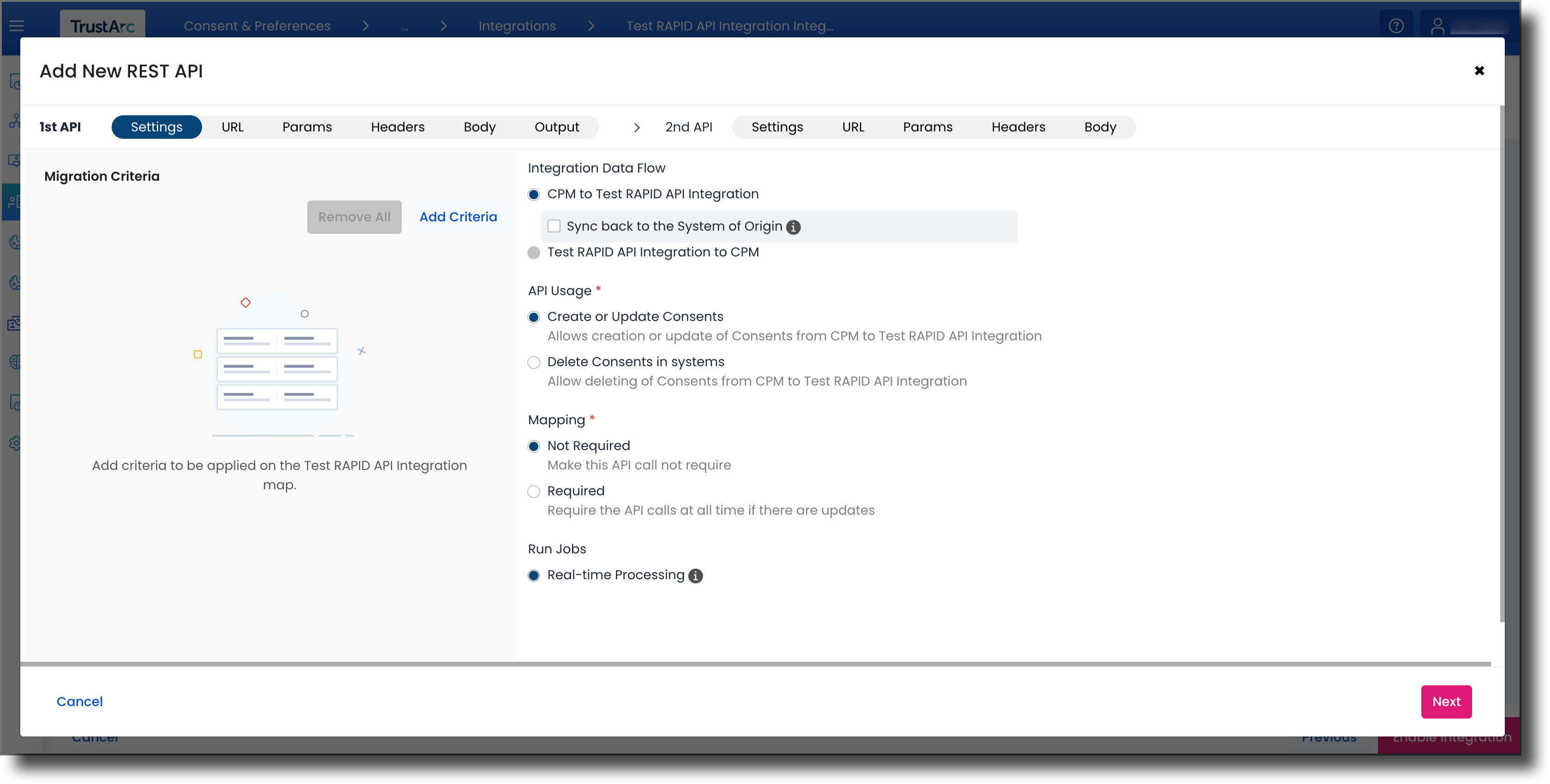Open the Integrations breadcrumb

517,26
